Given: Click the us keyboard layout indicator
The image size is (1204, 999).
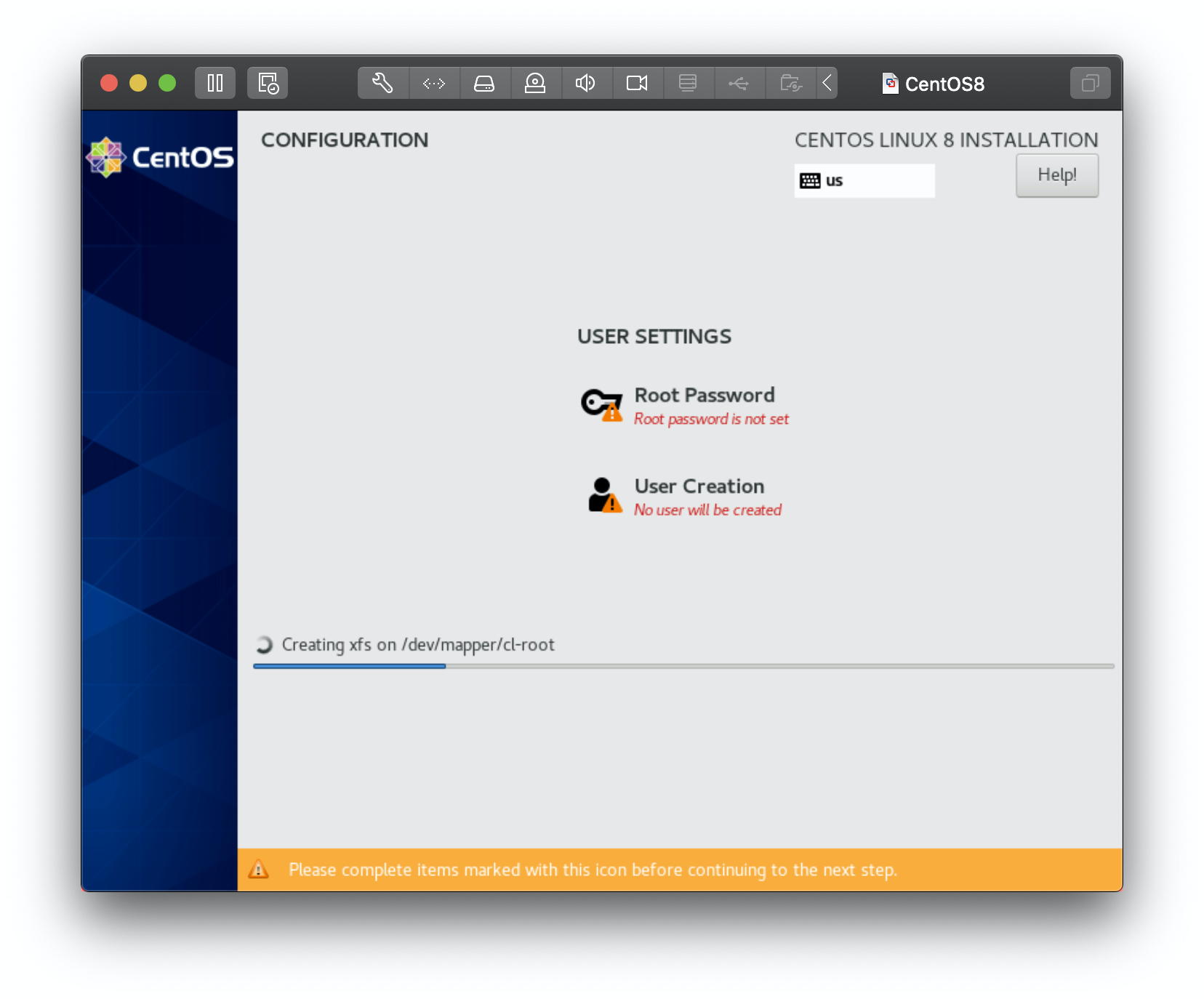Looking at the screenshot, I should [x=864, y=180].
